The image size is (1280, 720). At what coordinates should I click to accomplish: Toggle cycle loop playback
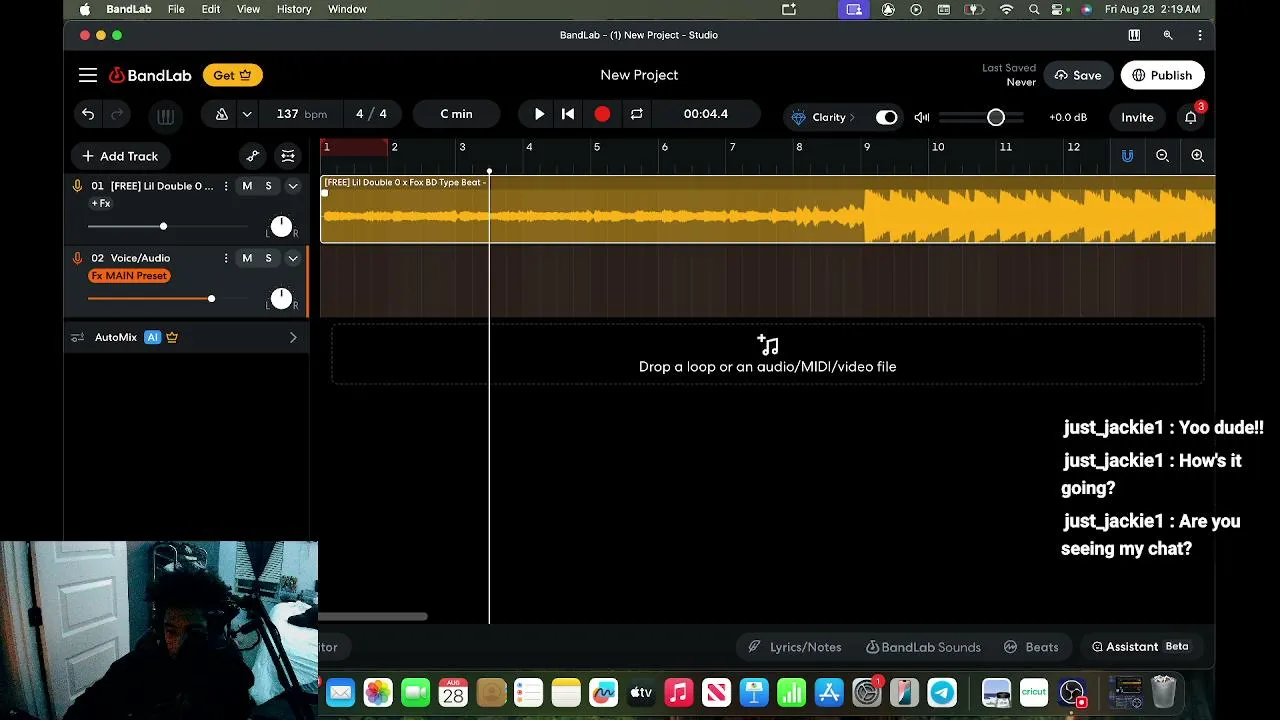pos(636,114)
